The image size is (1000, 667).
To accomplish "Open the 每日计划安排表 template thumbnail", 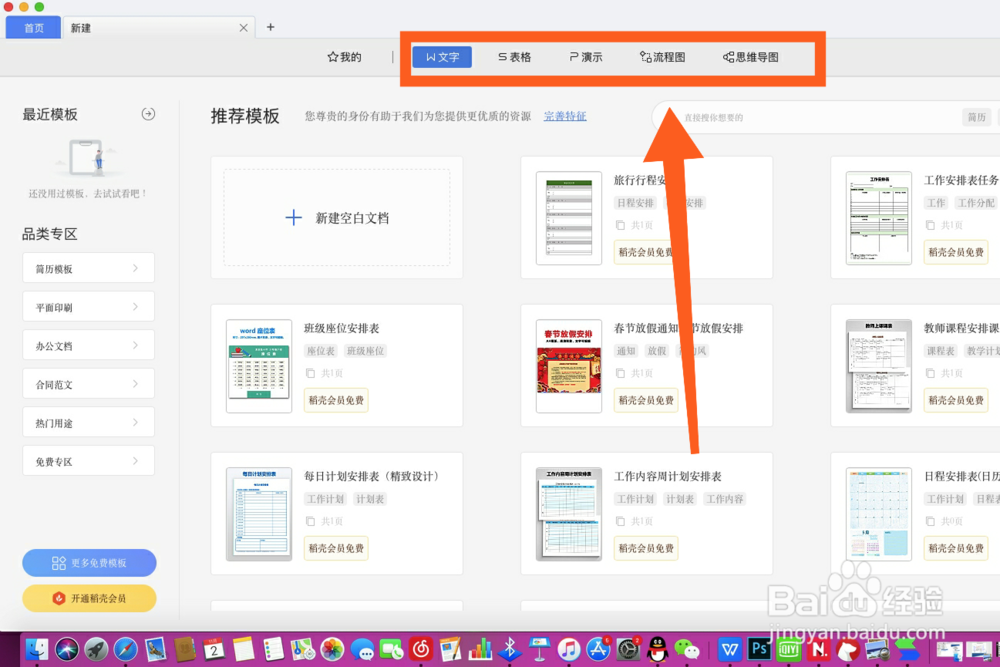I will pyautogui.click(x=259, y=514).
